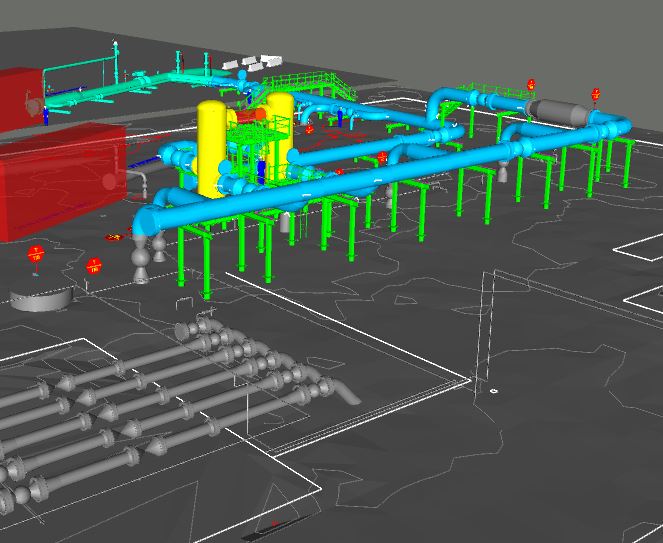The height and width of the screenshot is (543, 663).
Task: Click the red tag on a stem near the round tank
Action: tap(36, 255)
